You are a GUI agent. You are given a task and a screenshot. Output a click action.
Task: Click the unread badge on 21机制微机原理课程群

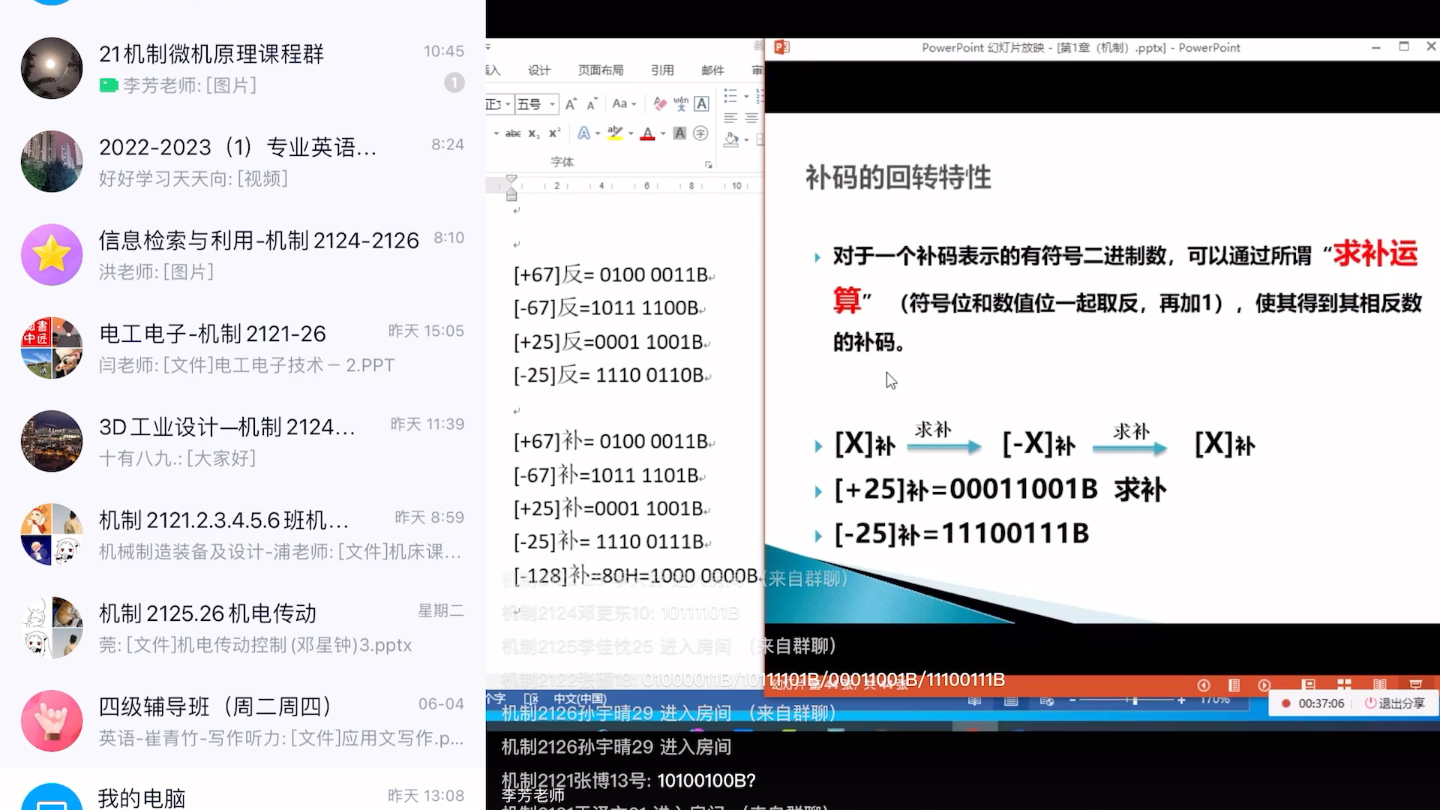tap(454, 83)
